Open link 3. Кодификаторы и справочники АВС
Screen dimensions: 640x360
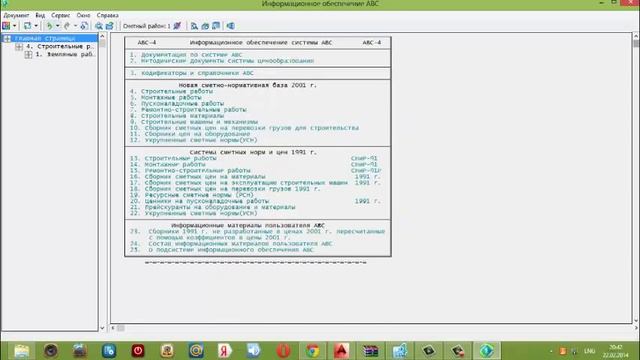pos(192,73)
